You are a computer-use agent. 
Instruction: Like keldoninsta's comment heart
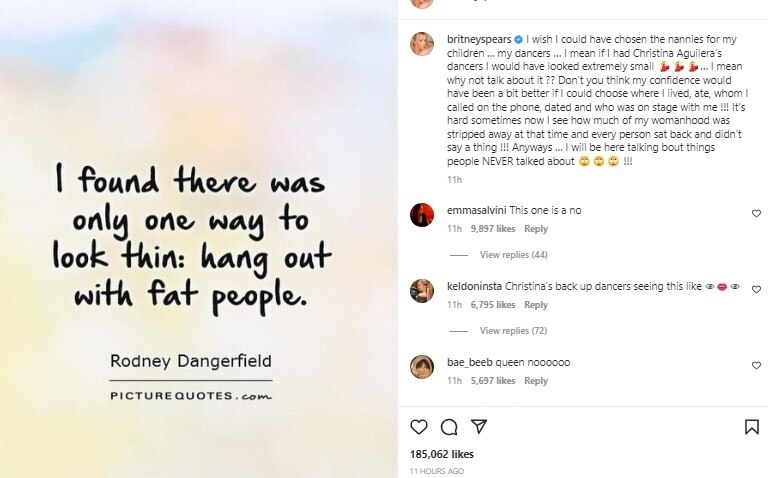click(756, 290)
